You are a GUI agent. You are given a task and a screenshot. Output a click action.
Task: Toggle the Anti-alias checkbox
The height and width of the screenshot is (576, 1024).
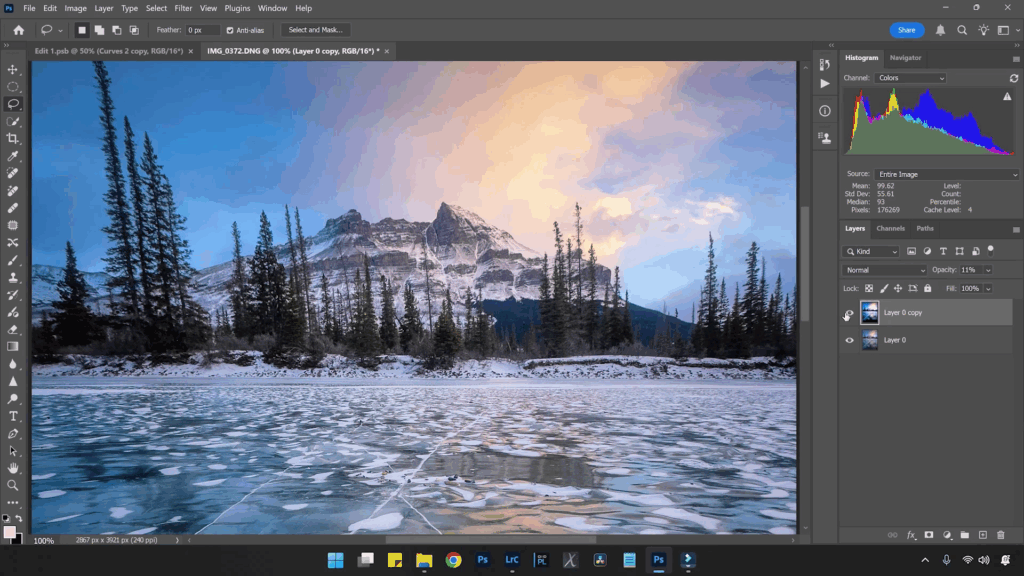[231, 30]
